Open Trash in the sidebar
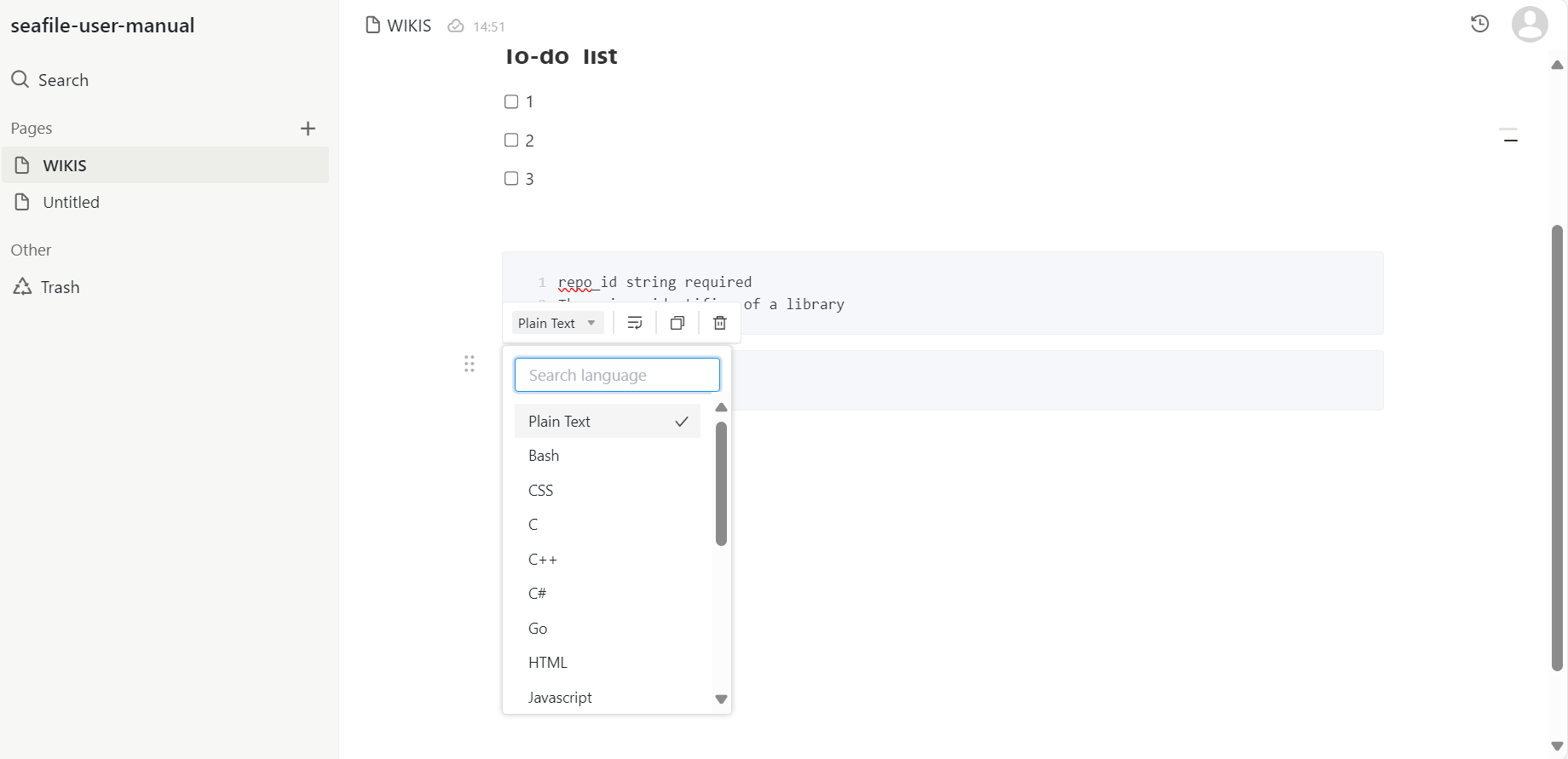1568x759 pixels. [x=60, y=288]
